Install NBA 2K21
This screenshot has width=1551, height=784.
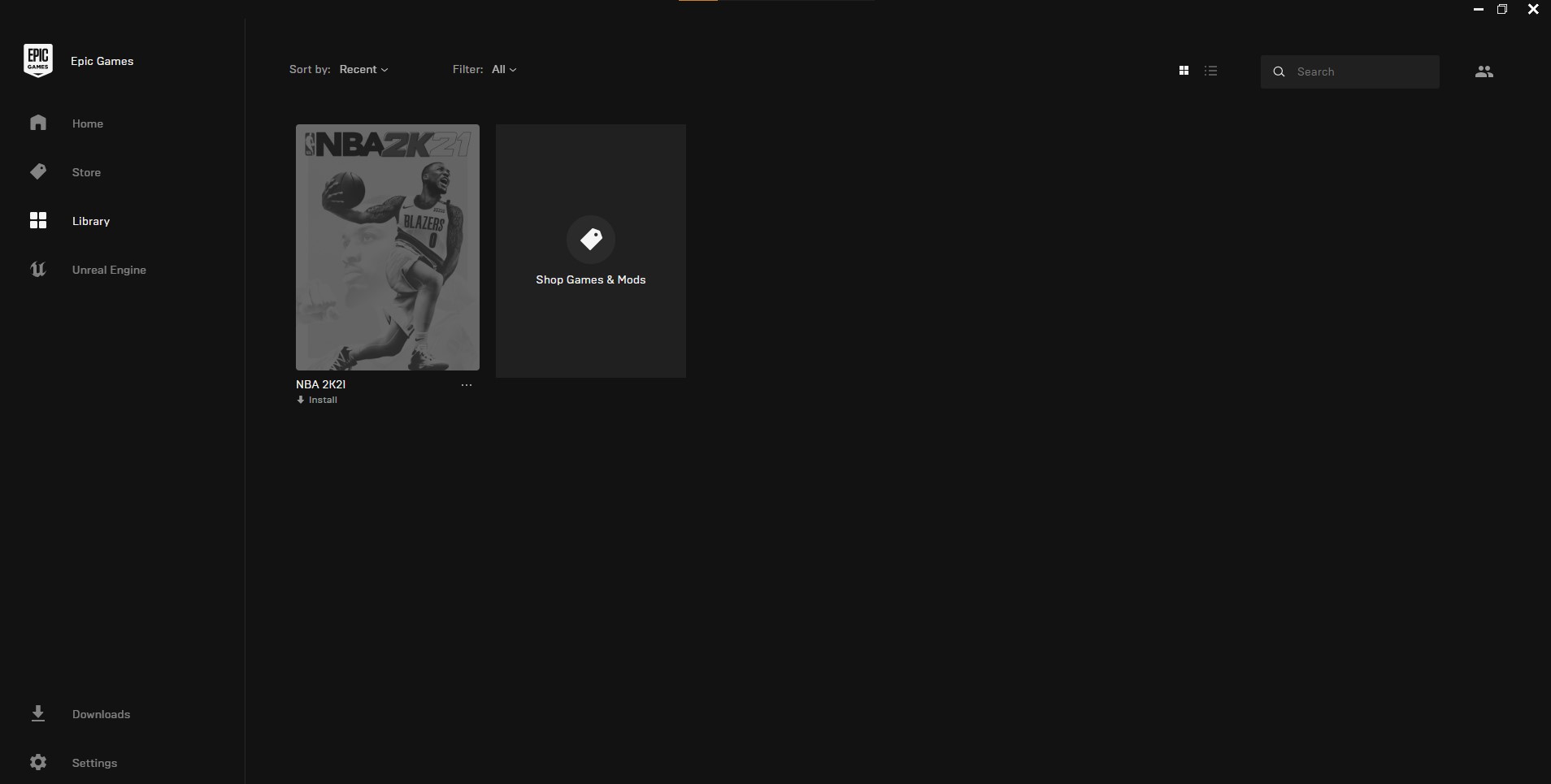(317, 400)
